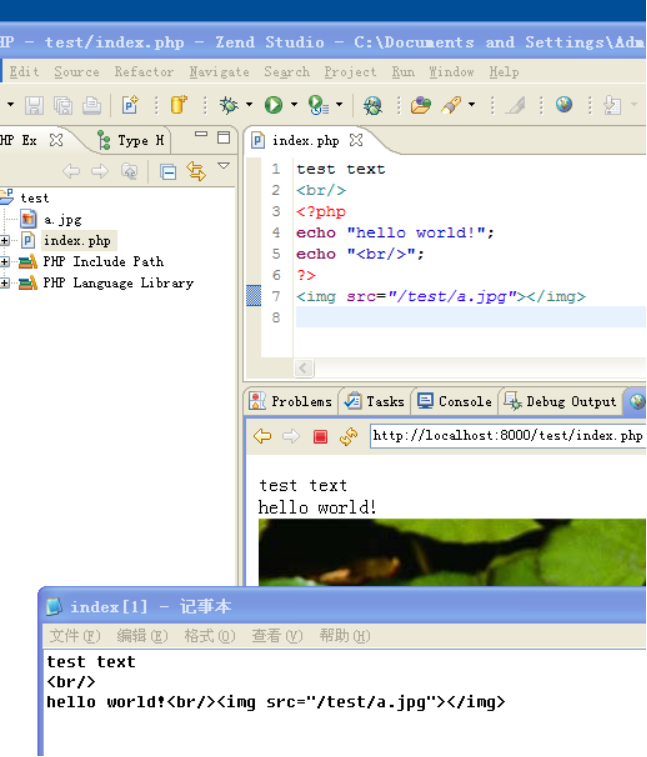Open the dropdown next to the Search flashlight

471,104
